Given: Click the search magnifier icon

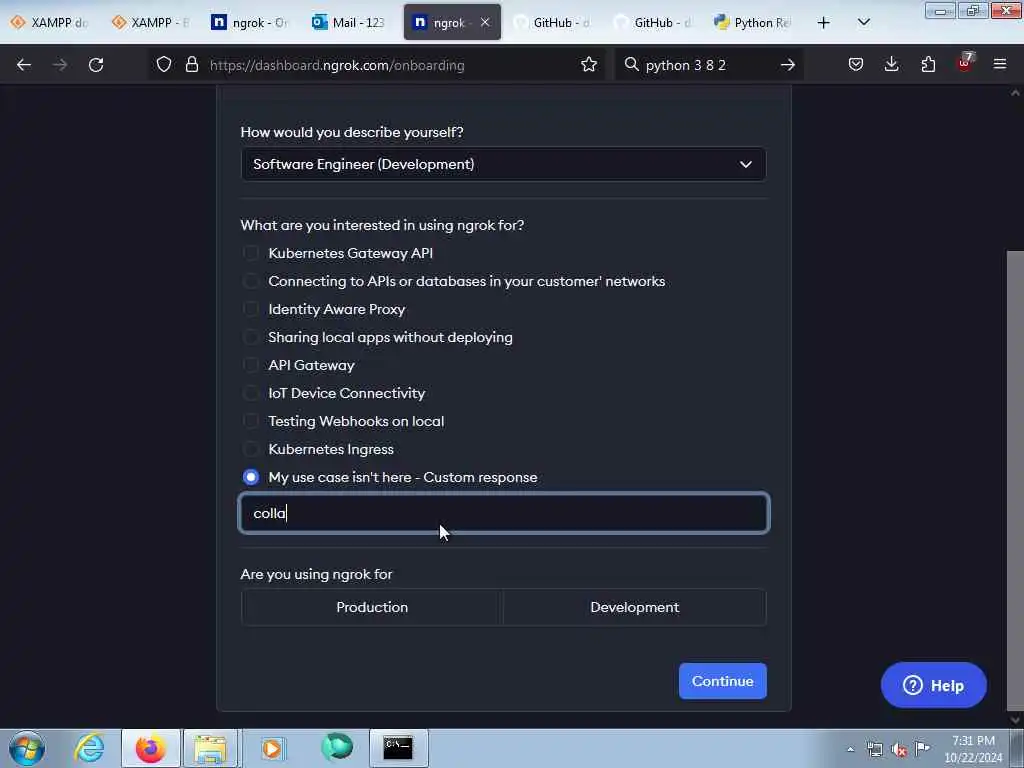Looking at the screenshot, I should (x=631, y=65).
